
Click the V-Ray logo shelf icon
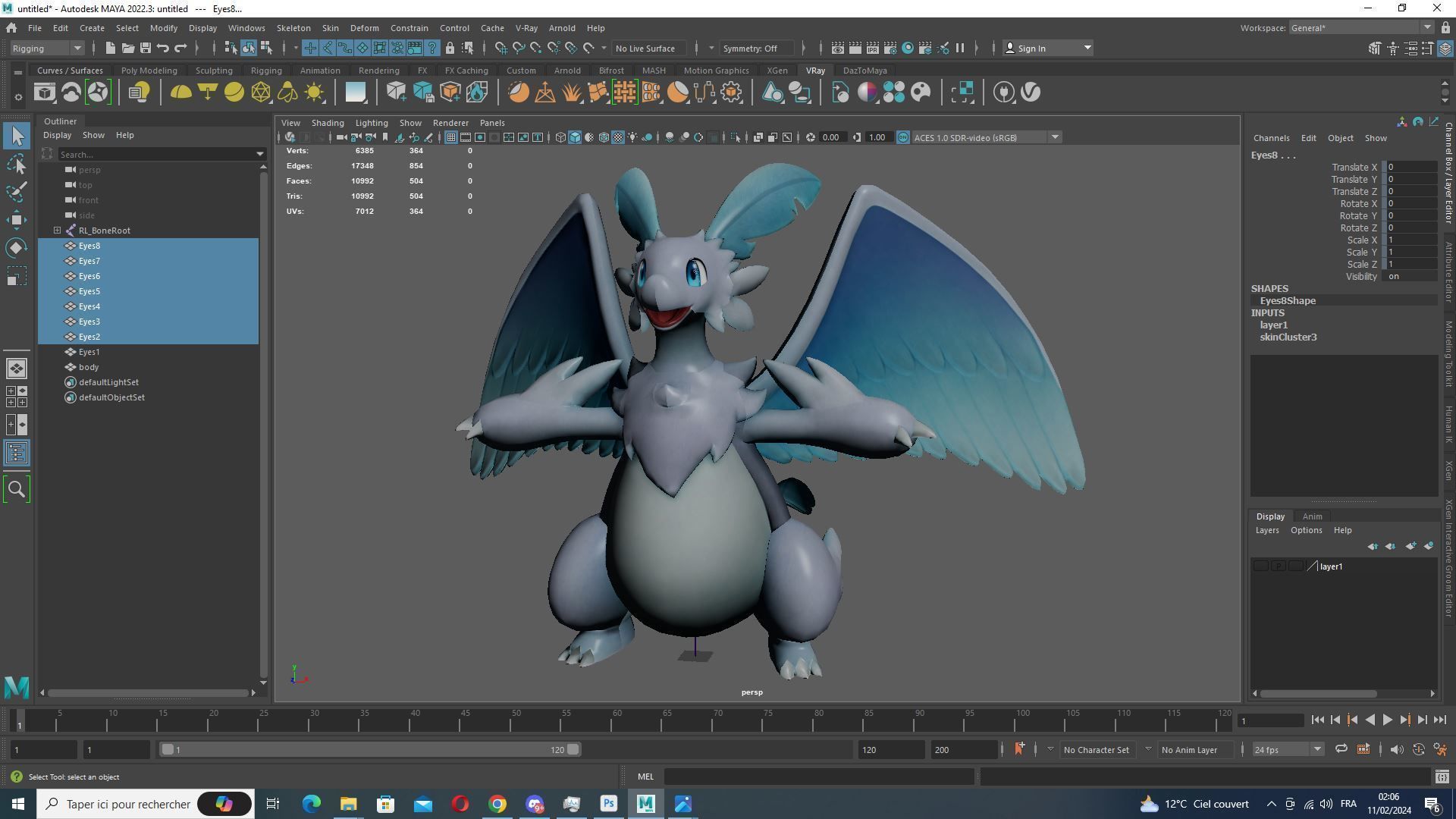click(x=1031, y=93)
